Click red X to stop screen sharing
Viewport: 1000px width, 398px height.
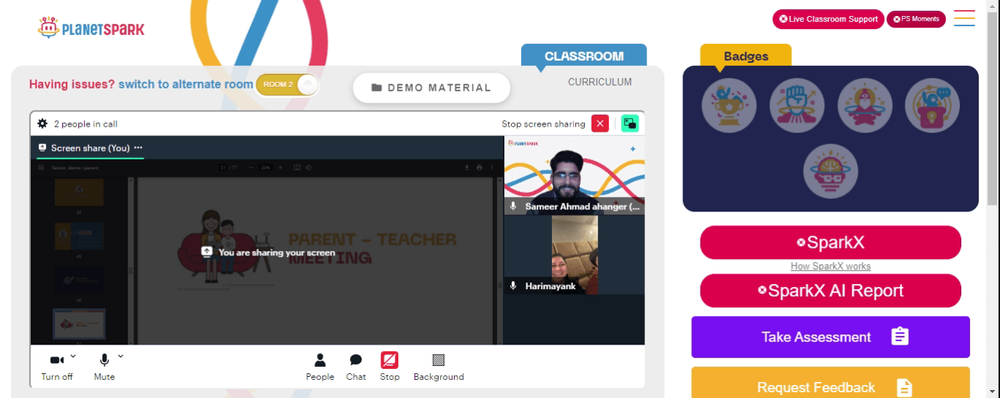(x=600, y=124)
